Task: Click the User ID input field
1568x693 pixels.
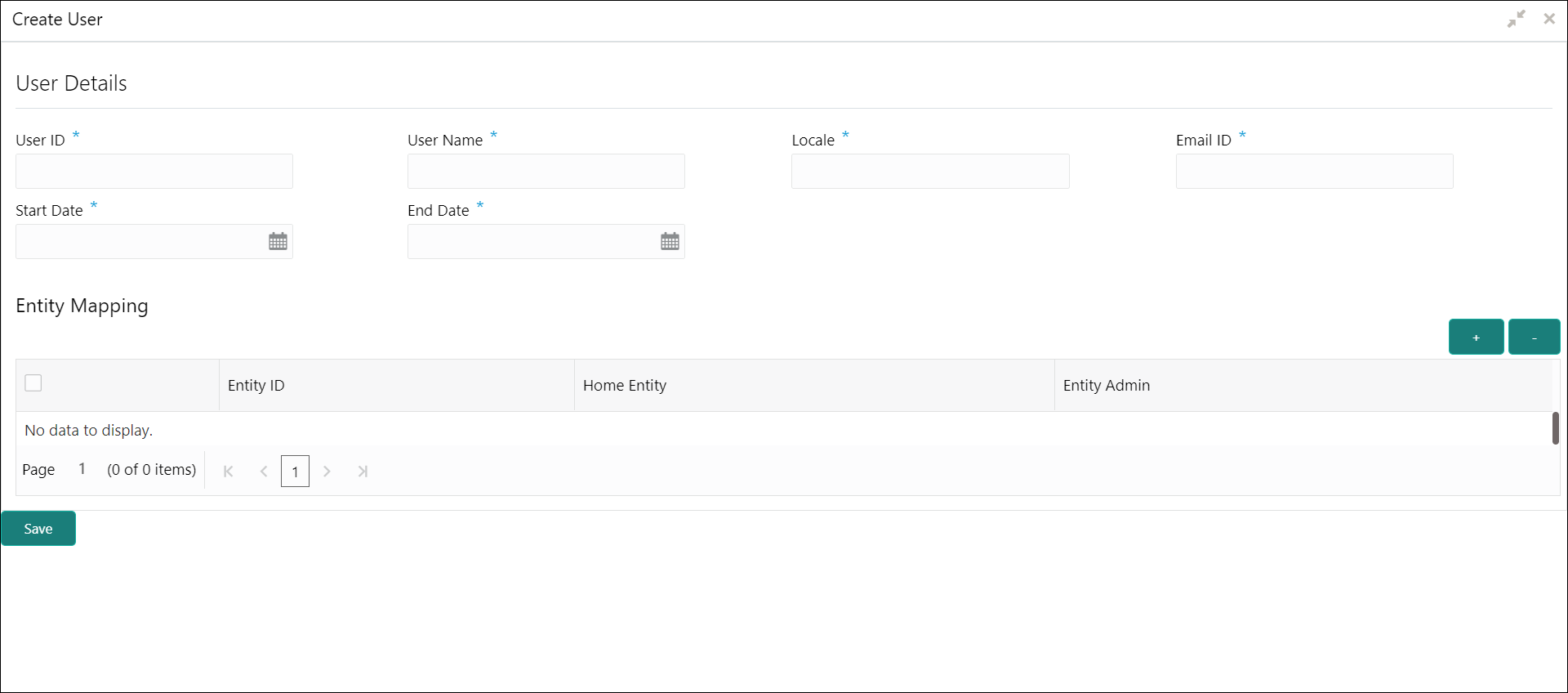Action: pyautogui.click(x=154, y=172)
